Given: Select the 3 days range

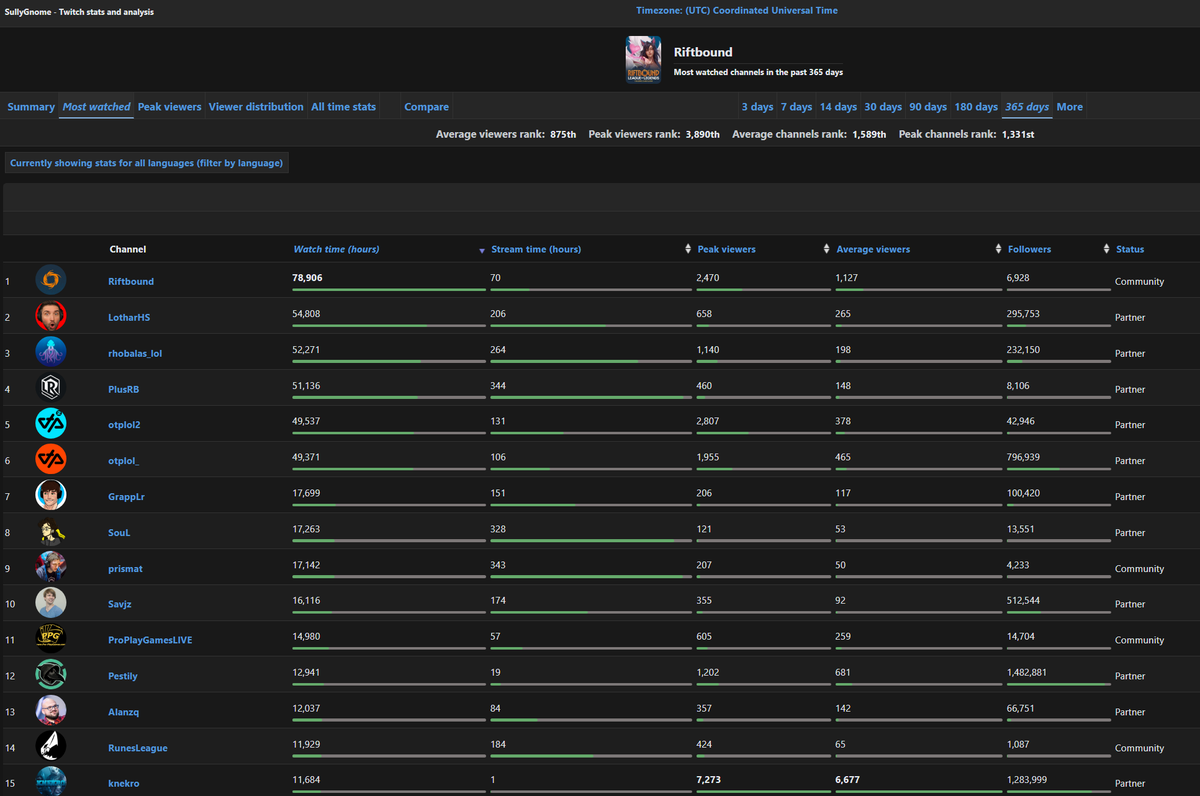Looking at the screenshot, I should pos(757,107).
